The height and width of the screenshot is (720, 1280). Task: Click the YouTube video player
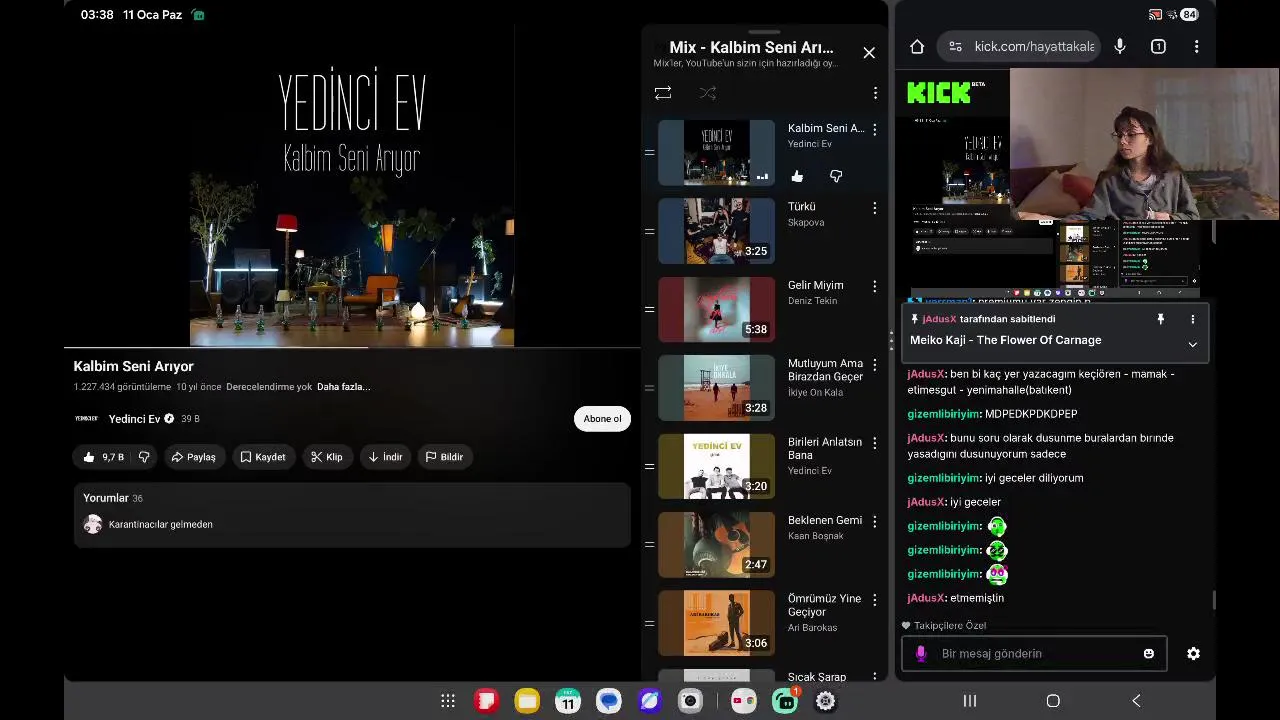(x=352, y=185)
